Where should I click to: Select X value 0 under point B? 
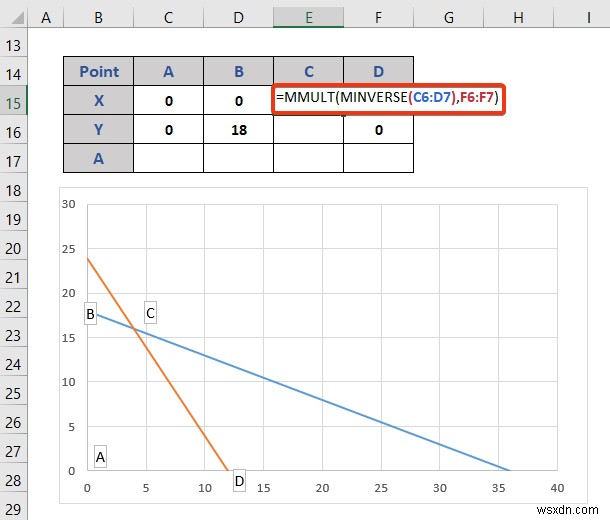[x=238, y=100]
